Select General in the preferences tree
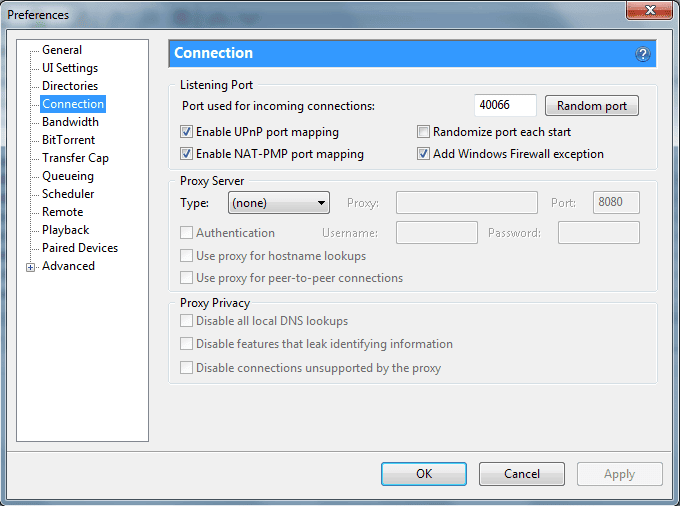680x506 pixels. (62, 50)
